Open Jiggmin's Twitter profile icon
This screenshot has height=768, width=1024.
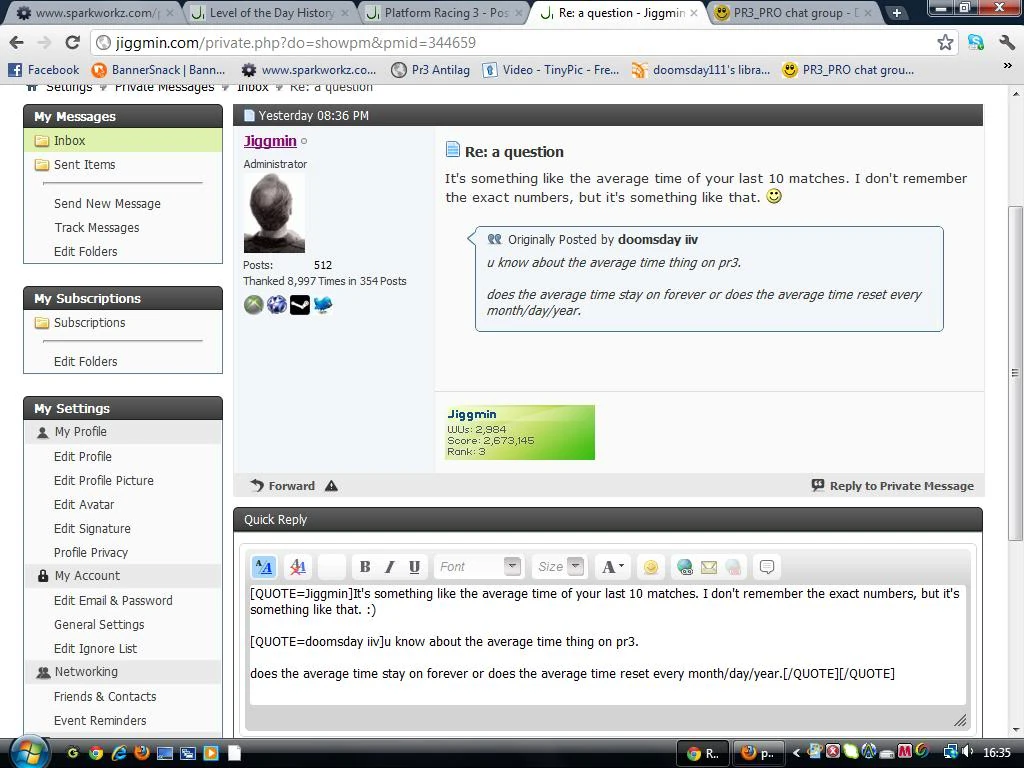pyautogui.click(x=322, y=304)
